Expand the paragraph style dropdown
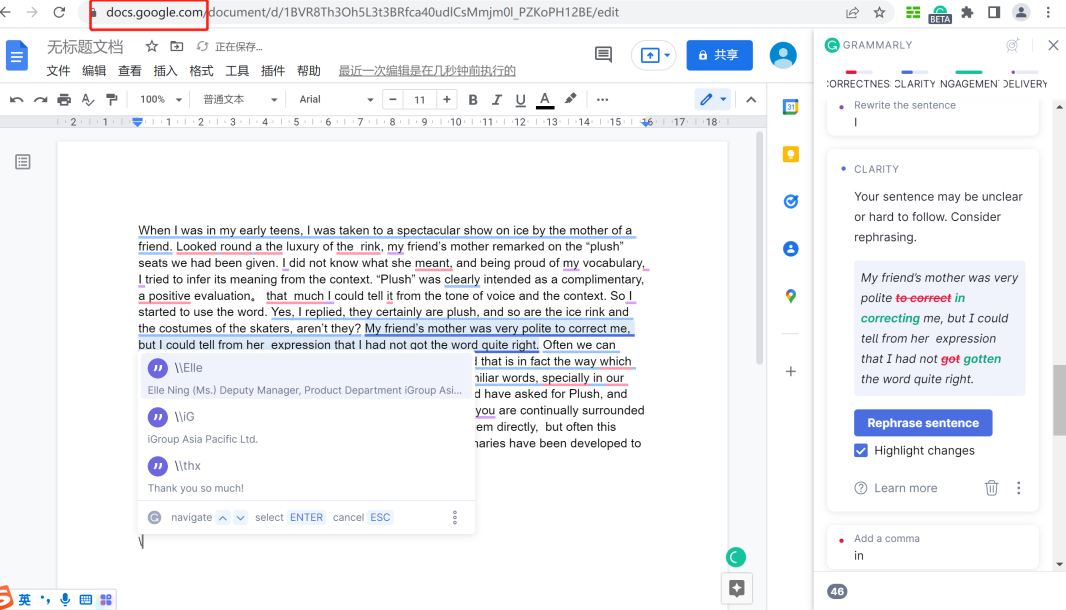This screenshot has height=610, width=1066. [x=240, y=99]
